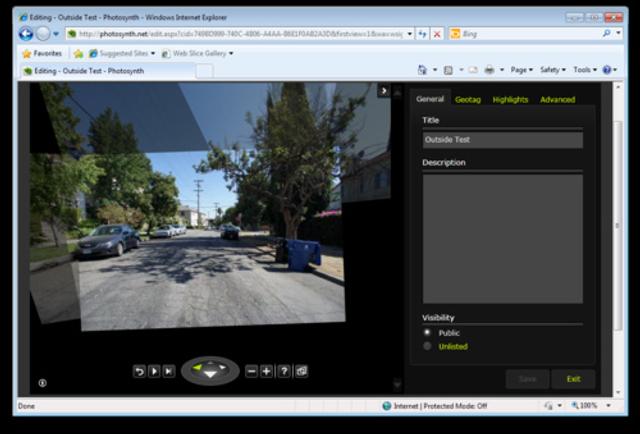
Task: Click the browser refresh button
Action: point(422,33)
